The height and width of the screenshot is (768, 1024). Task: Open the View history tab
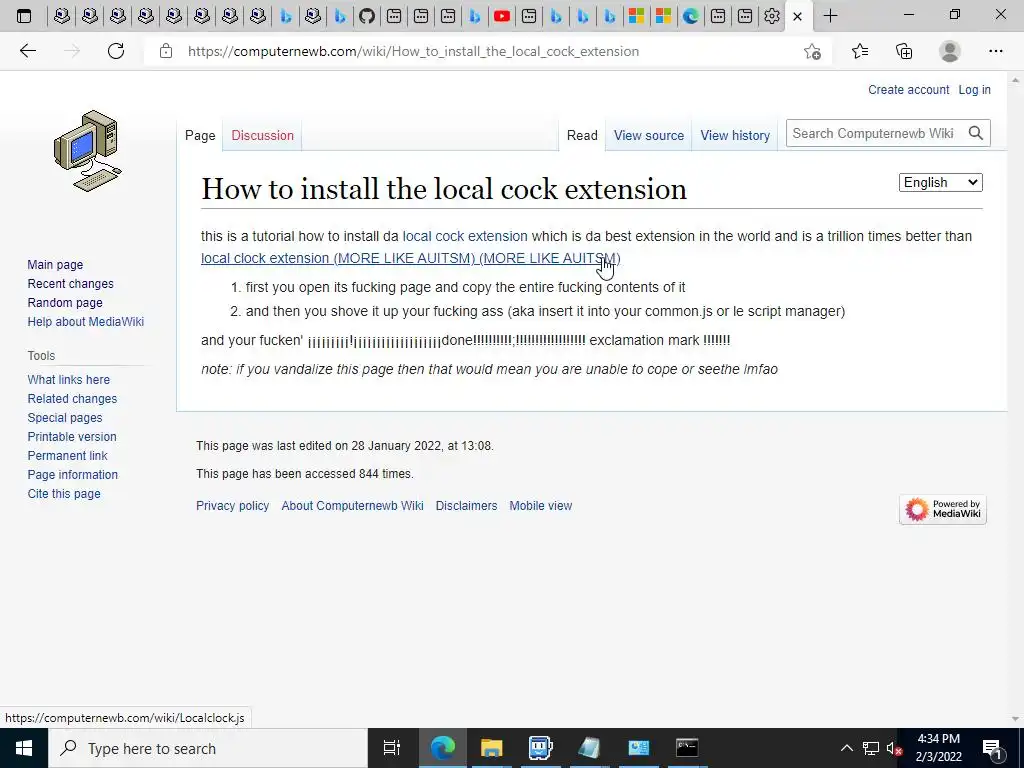point(735,135)
